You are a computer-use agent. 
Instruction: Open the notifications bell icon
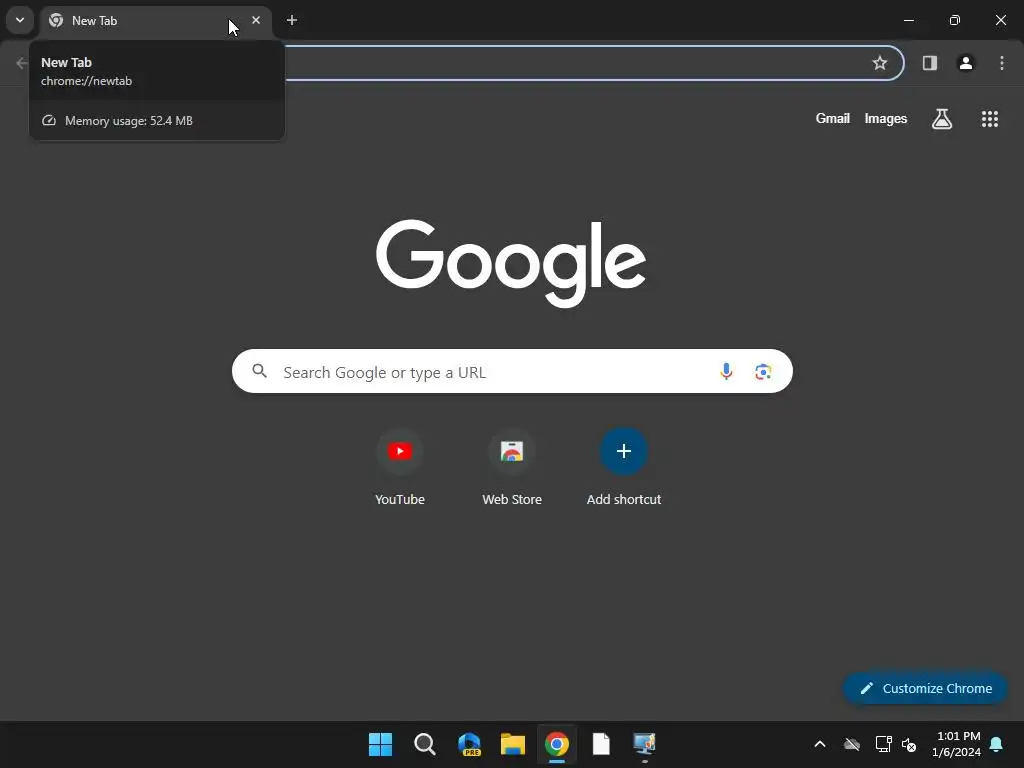(996, 744)
